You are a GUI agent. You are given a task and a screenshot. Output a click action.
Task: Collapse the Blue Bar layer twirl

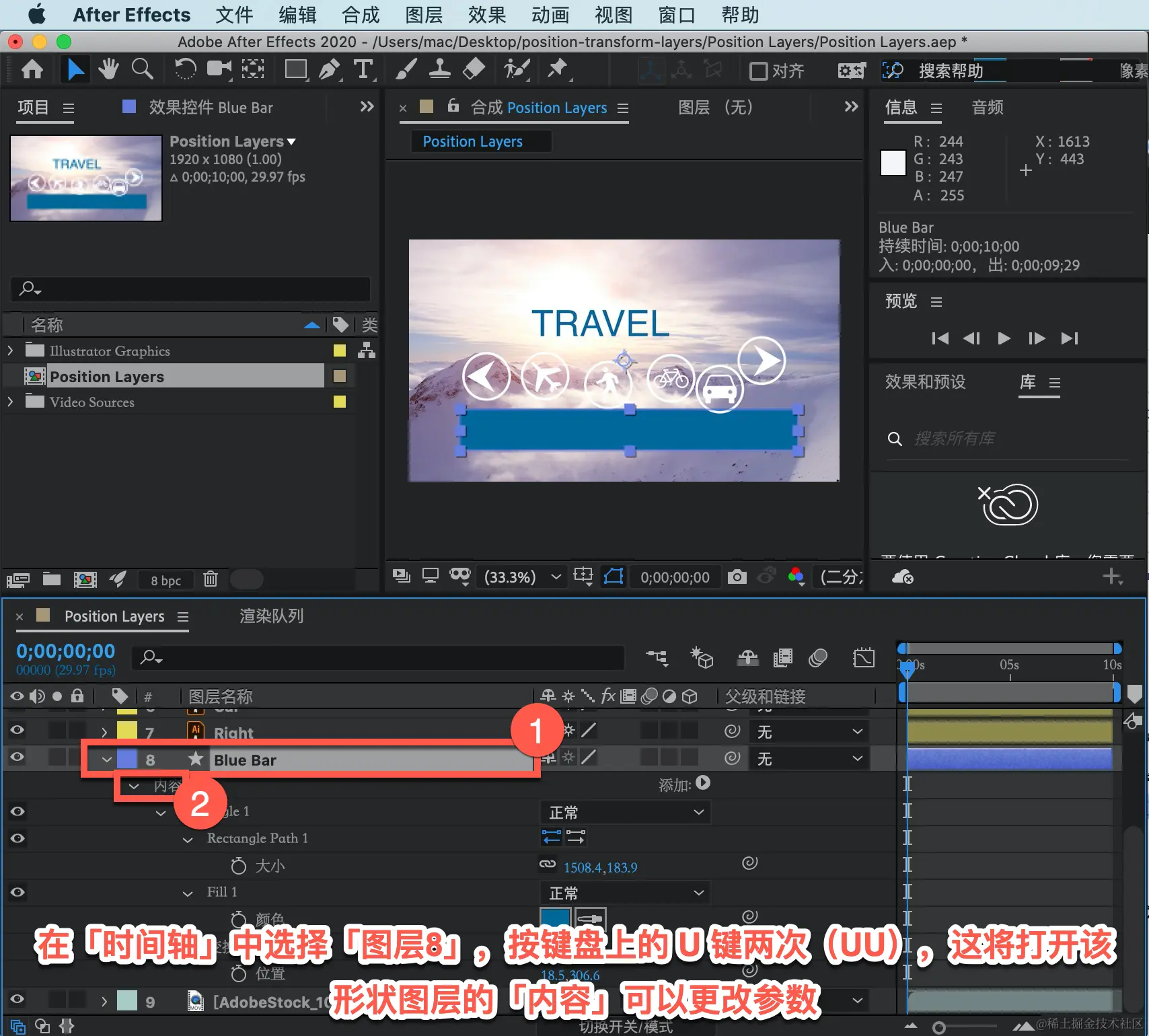[x=106, y=760]
